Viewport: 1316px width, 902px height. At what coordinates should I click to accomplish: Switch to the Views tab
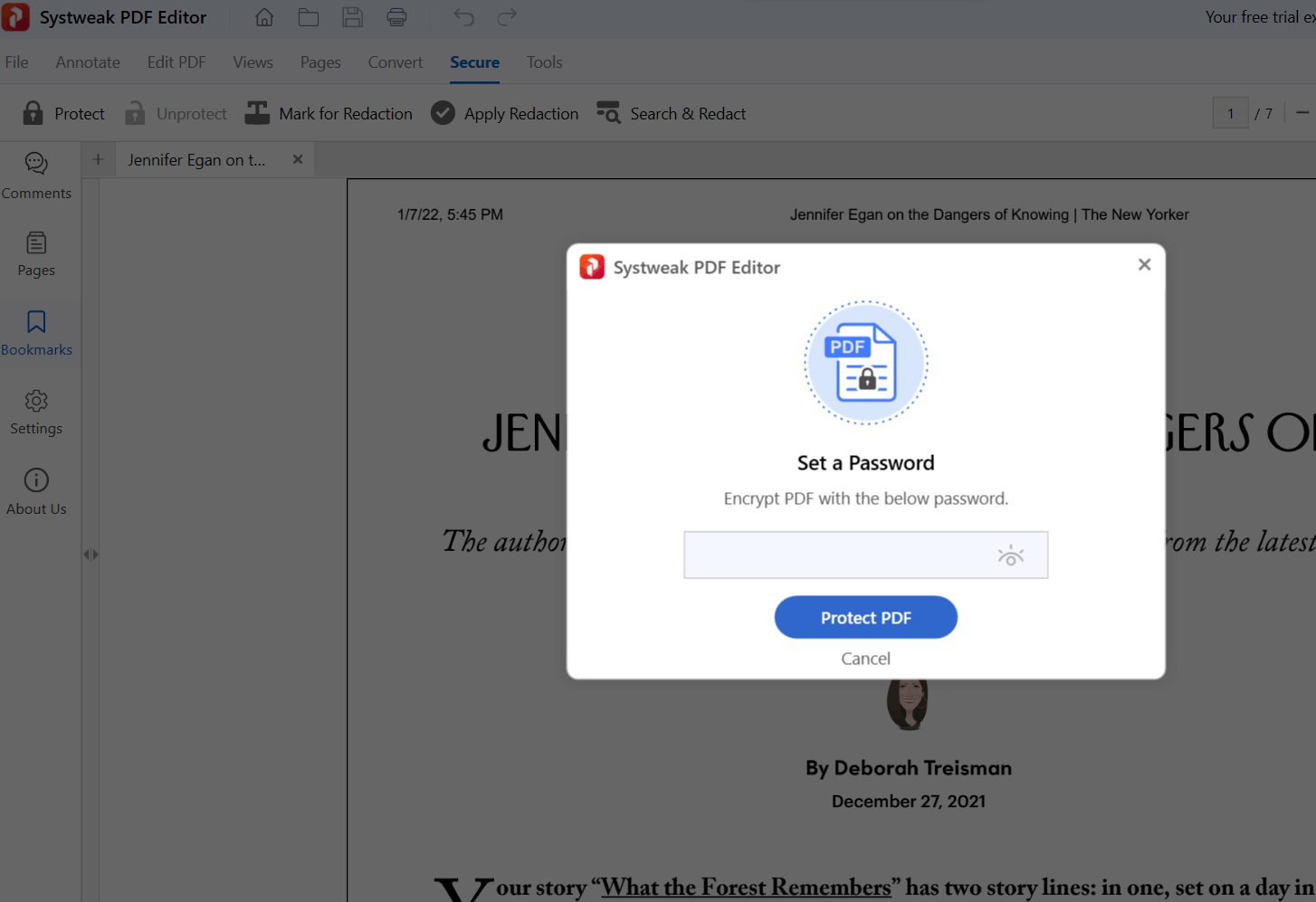point(253,62)
